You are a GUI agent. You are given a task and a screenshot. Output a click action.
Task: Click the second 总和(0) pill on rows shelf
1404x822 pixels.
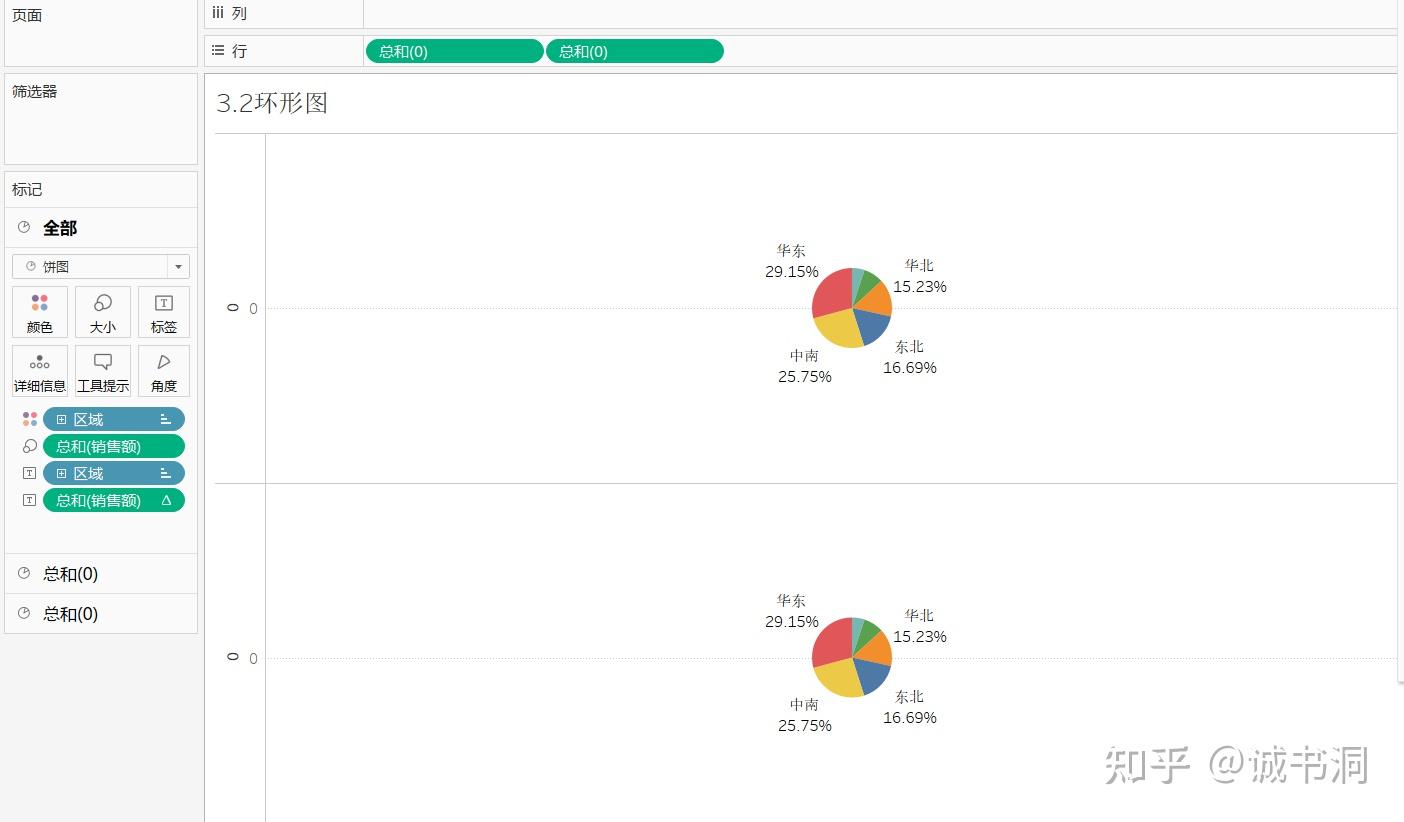click(x=634, y=51)
